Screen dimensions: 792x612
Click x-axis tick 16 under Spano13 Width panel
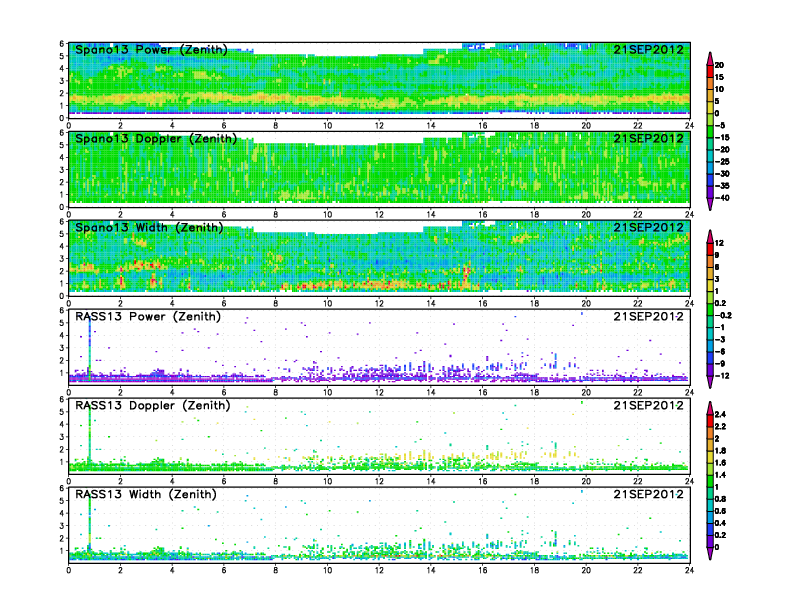tap(483, 303)
